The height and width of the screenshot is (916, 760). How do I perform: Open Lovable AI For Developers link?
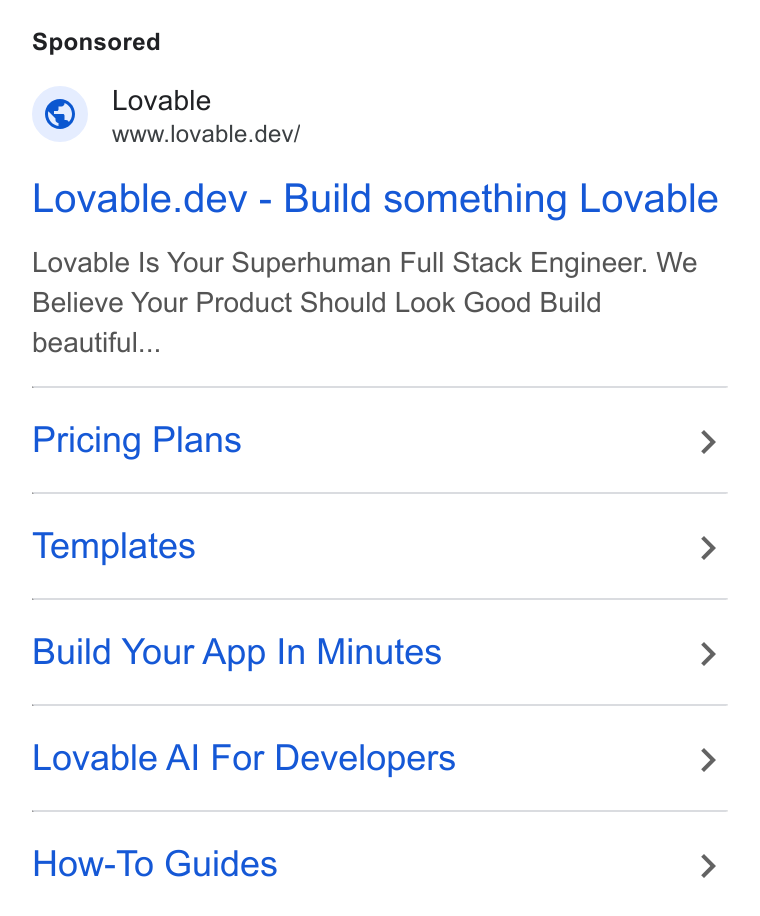[244, 758]
